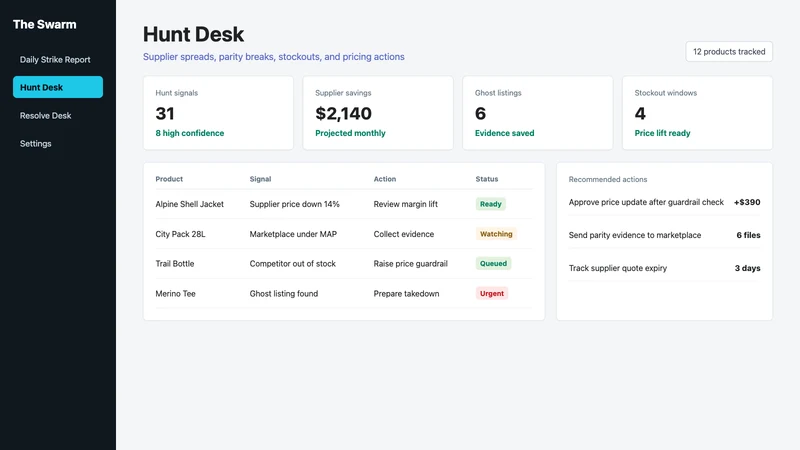Click the Projected monthly label

coord(351,133)
